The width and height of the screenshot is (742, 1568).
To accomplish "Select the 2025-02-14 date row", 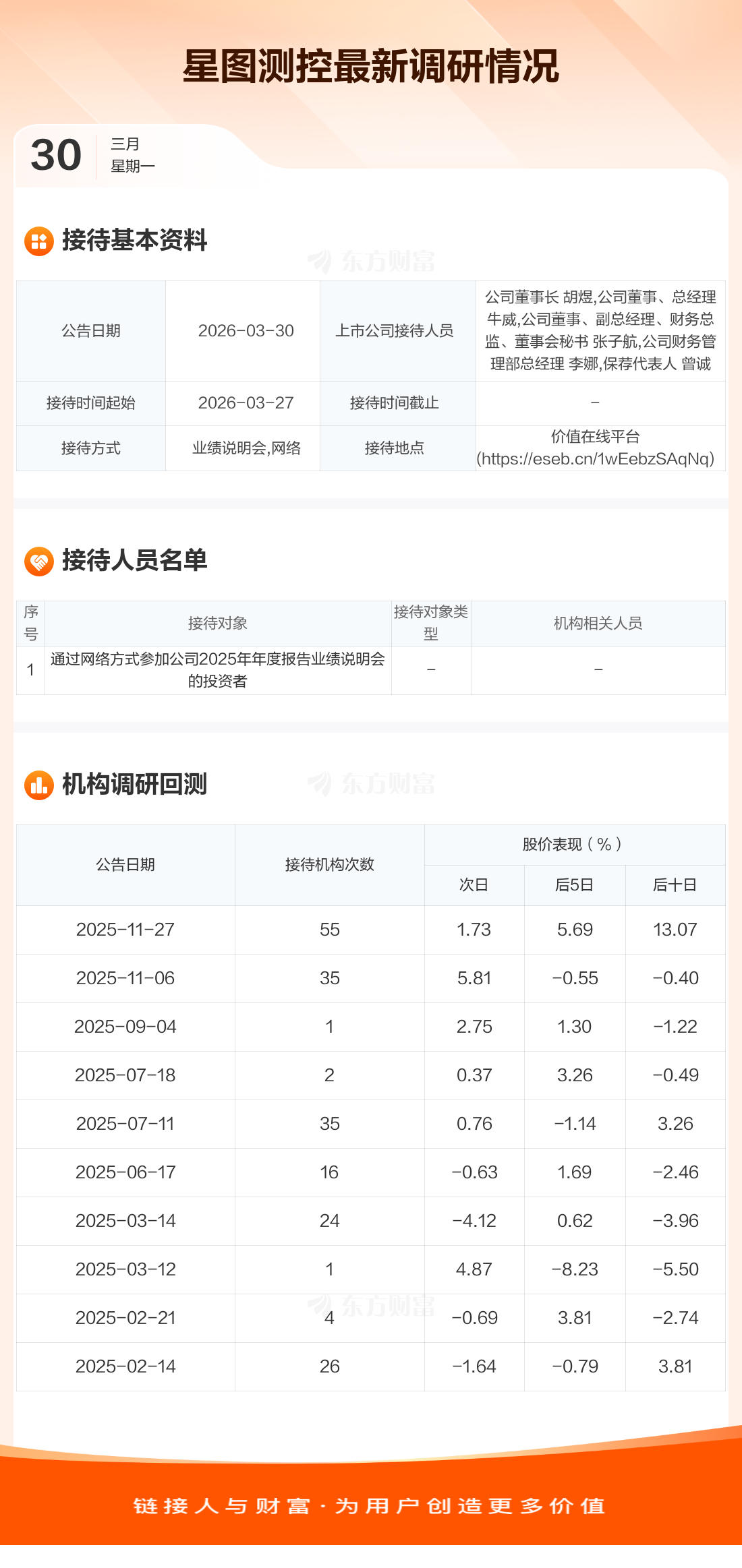I will tap(371, 1366).
